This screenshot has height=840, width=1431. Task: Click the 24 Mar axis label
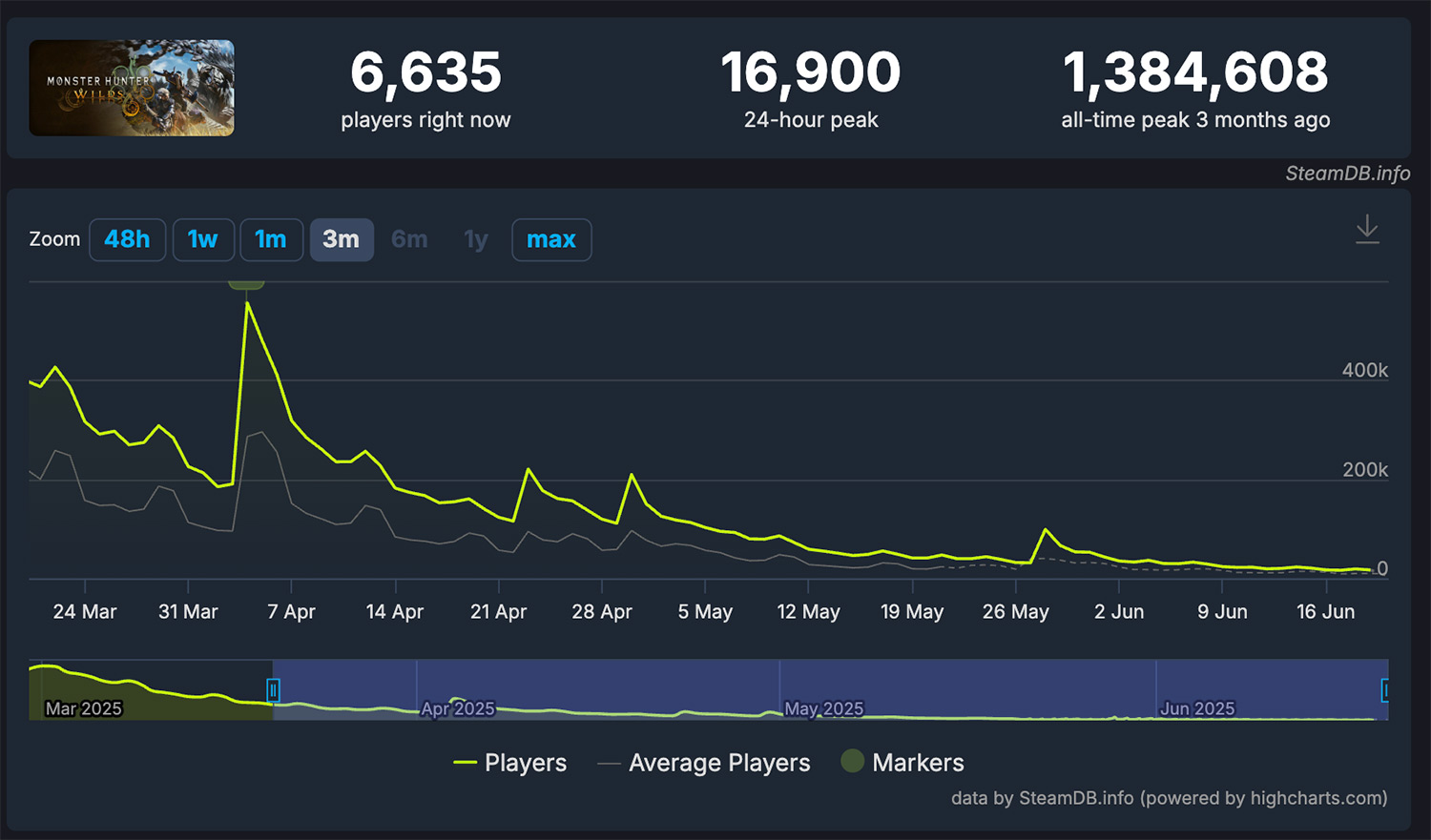point(85,612)
